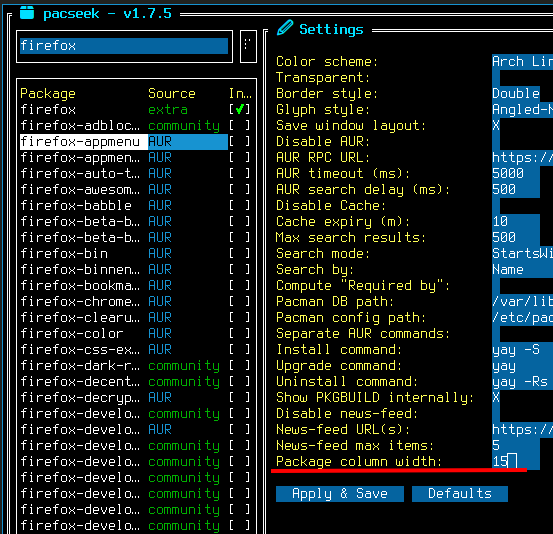
Task: Click the pacseek package box icon
Action: pyautogui.click(x=27, y=13)
